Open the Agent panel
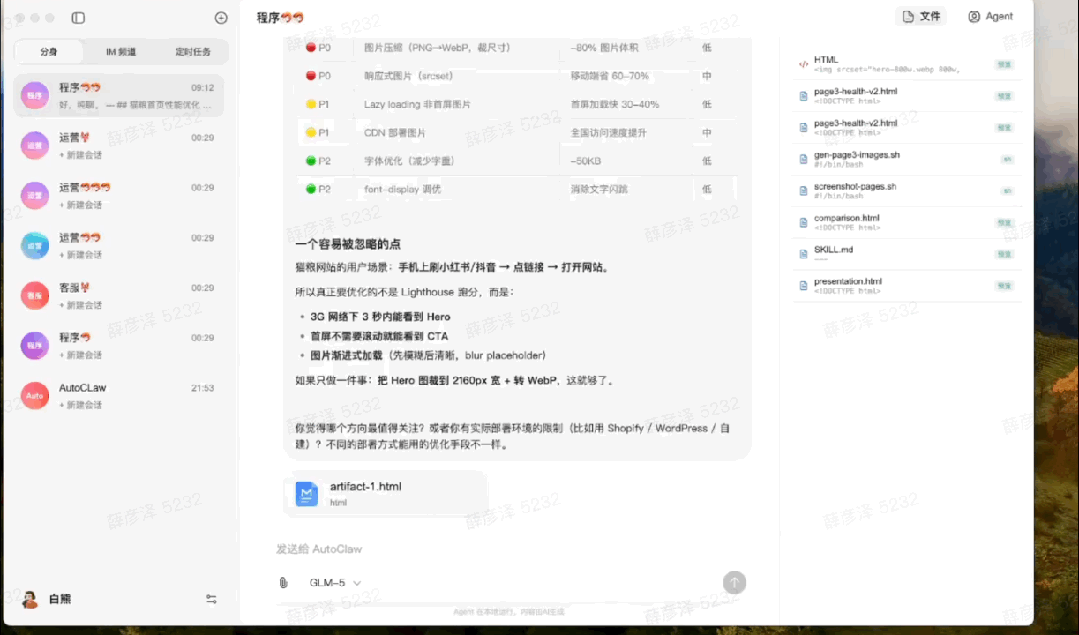Screen dimensions: 1079x635 tap(989, 16)
